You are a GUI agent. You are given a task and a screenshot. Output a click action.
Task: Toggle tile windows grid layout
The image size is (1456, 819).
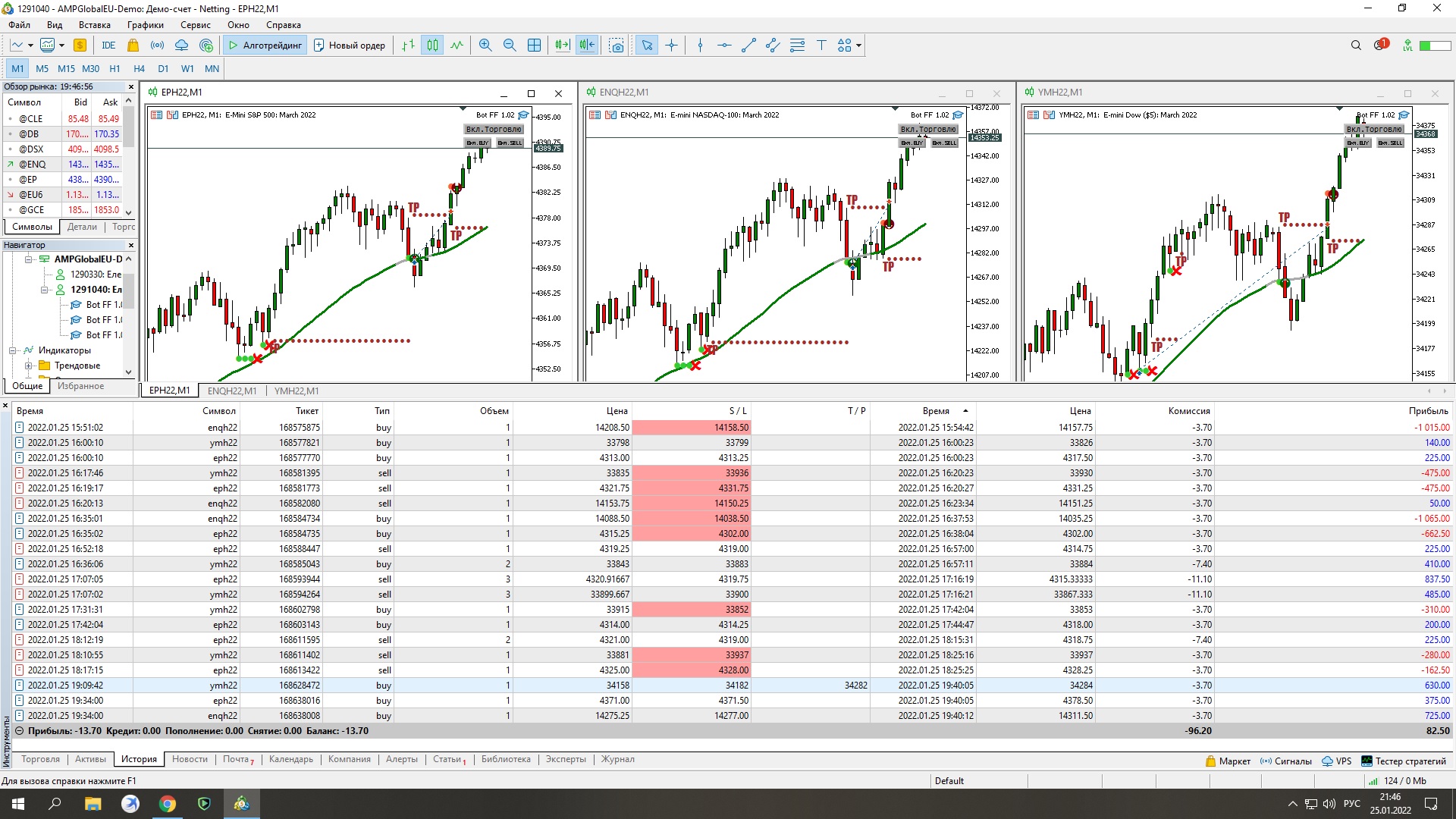click(534, 45)
